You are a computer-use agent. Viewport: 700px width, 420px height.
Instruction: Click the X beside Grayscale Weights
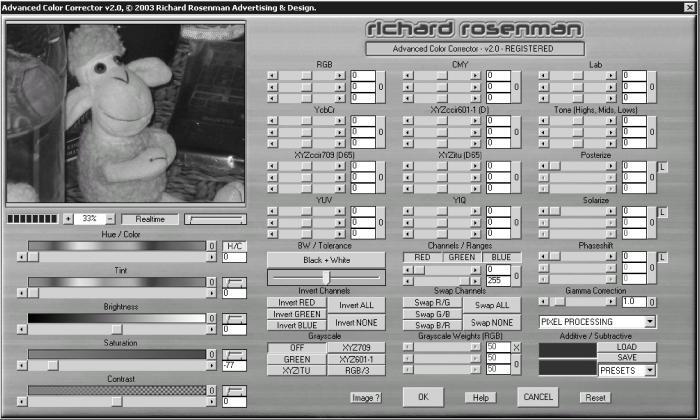point(517,347)
